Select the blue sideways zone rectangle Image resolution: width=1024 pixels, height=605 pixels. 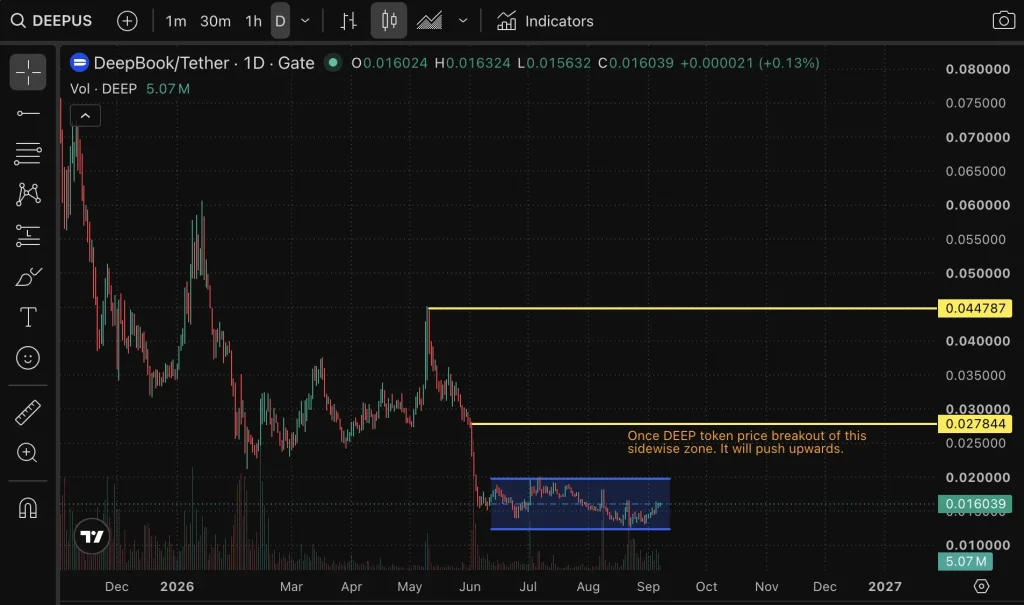click(x=580, y=504)
